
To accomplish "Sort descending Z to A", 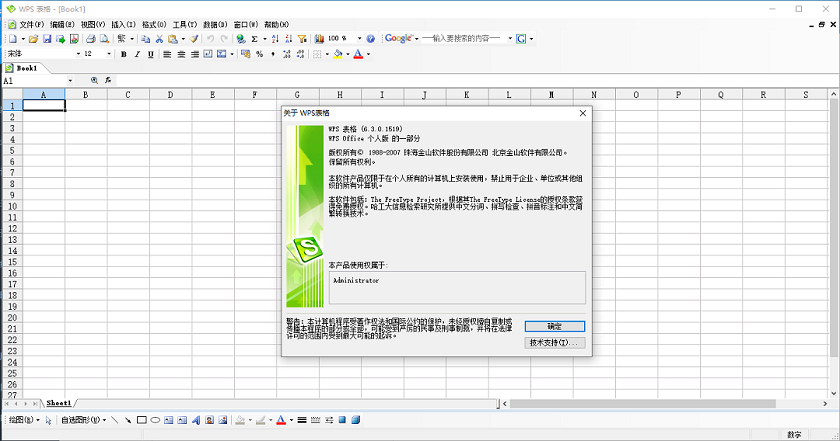I will point(288,39).
